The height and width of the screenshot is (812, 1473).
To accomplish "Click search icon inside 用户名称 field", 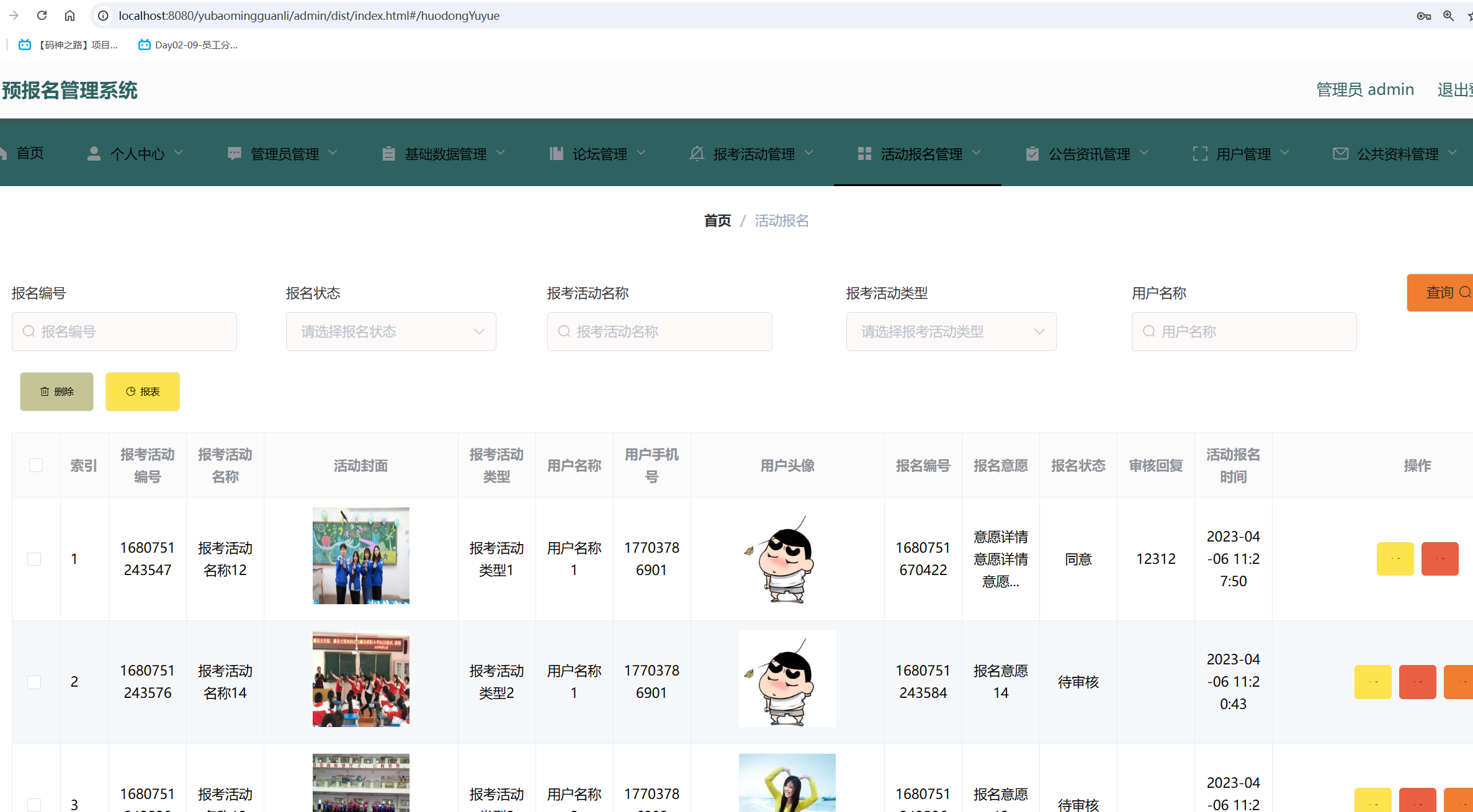I will point(1149,331).
